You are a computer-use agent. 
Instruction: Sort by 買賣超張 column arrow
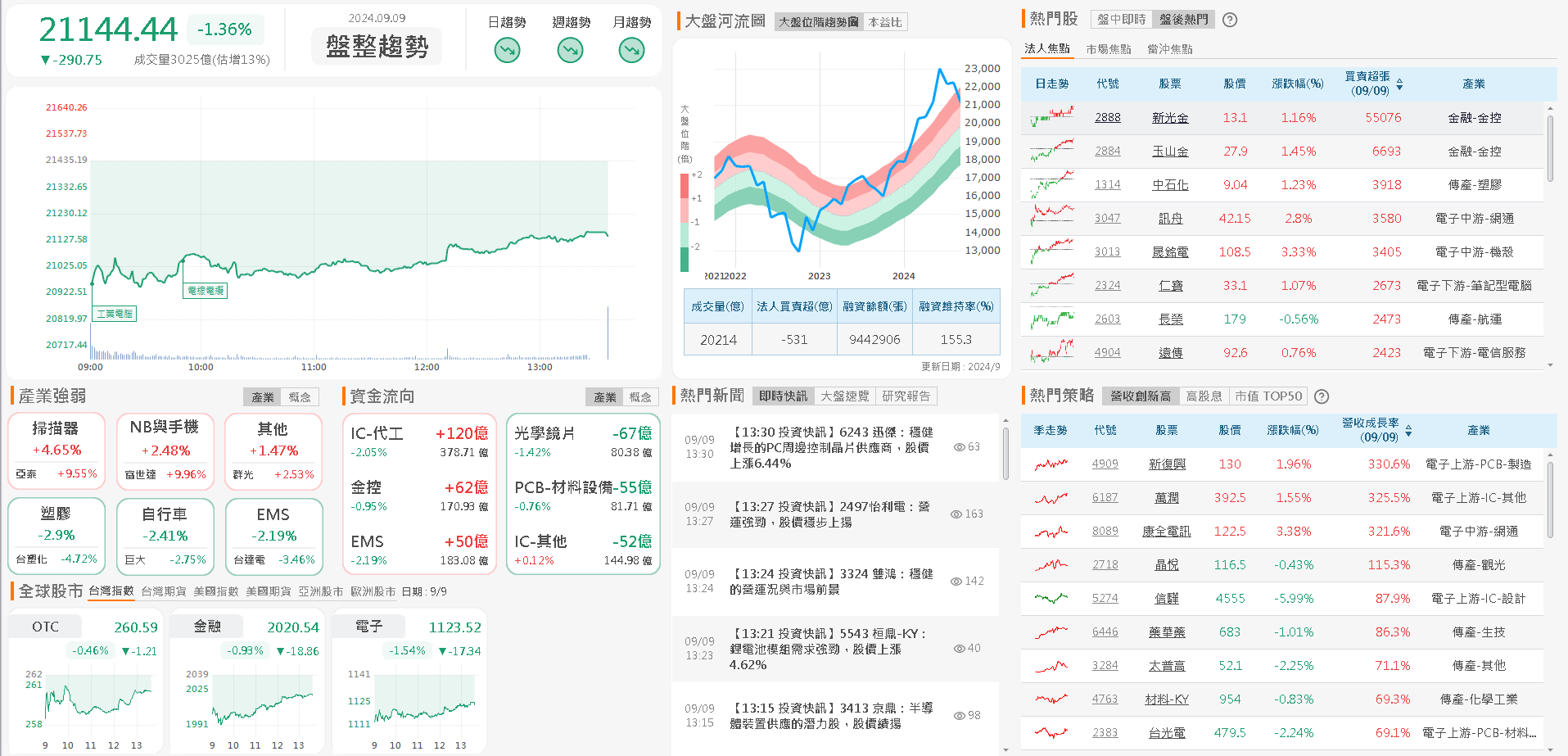[1399, 84]
